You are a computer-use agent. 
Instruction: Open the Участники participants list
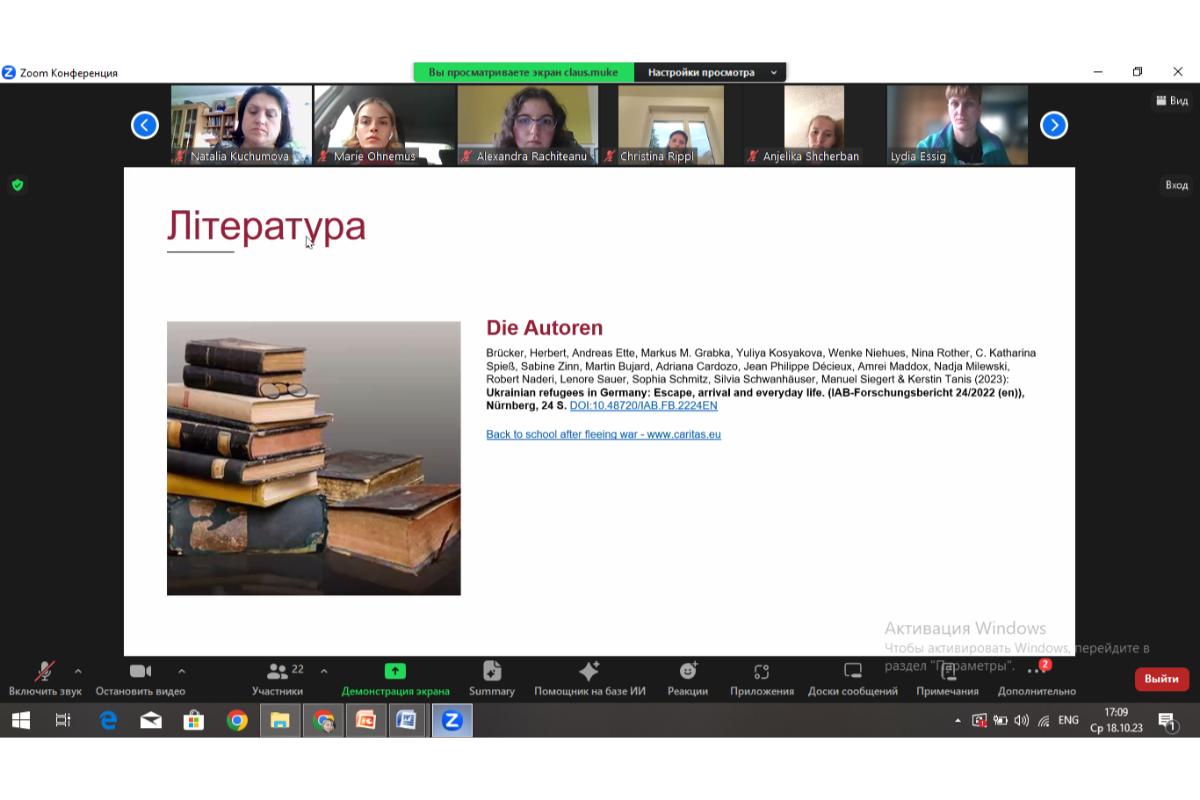pos(278,678)
